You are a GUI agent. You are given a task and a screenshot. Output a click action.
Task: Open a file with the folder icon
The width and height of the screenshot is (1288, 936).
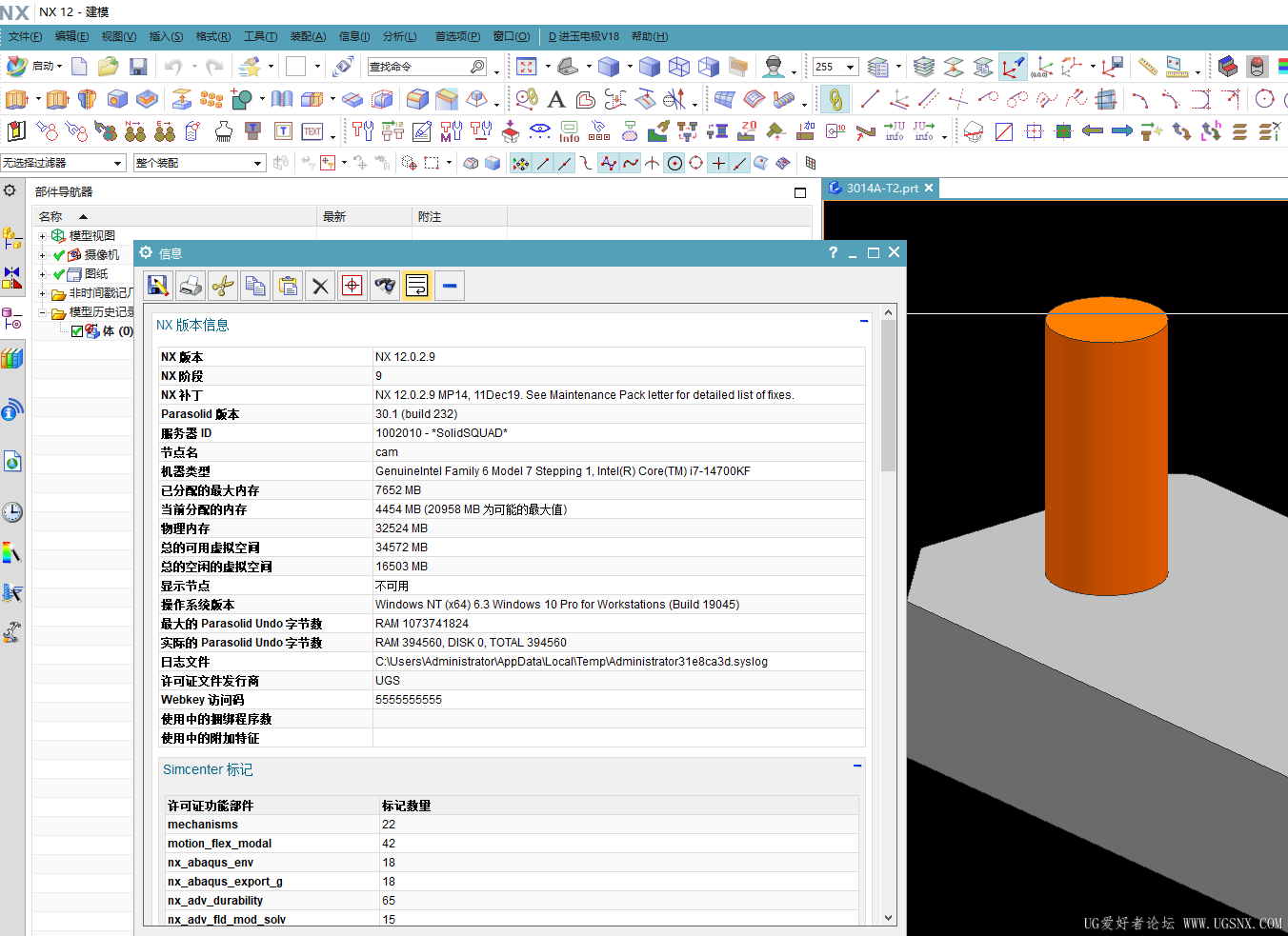click(x=109, y=66)
